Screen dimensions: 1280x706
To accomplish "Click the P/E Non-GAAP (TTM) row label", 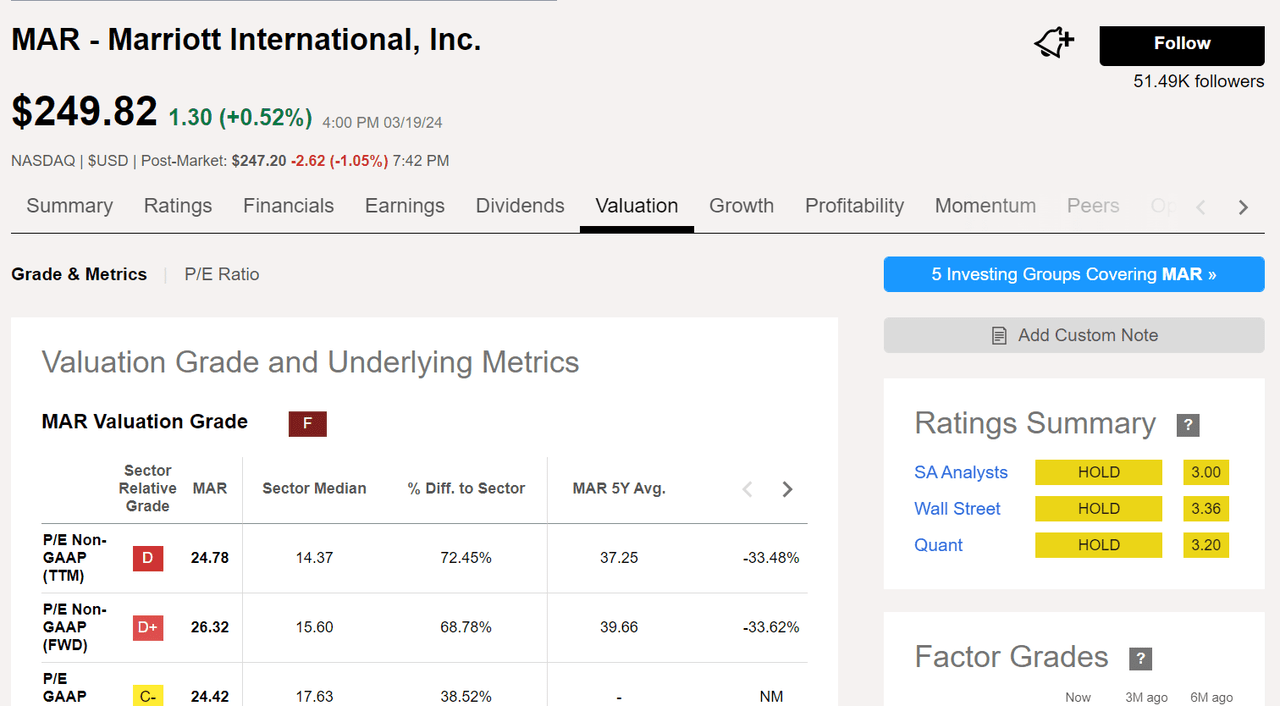I will click(74, 558).
